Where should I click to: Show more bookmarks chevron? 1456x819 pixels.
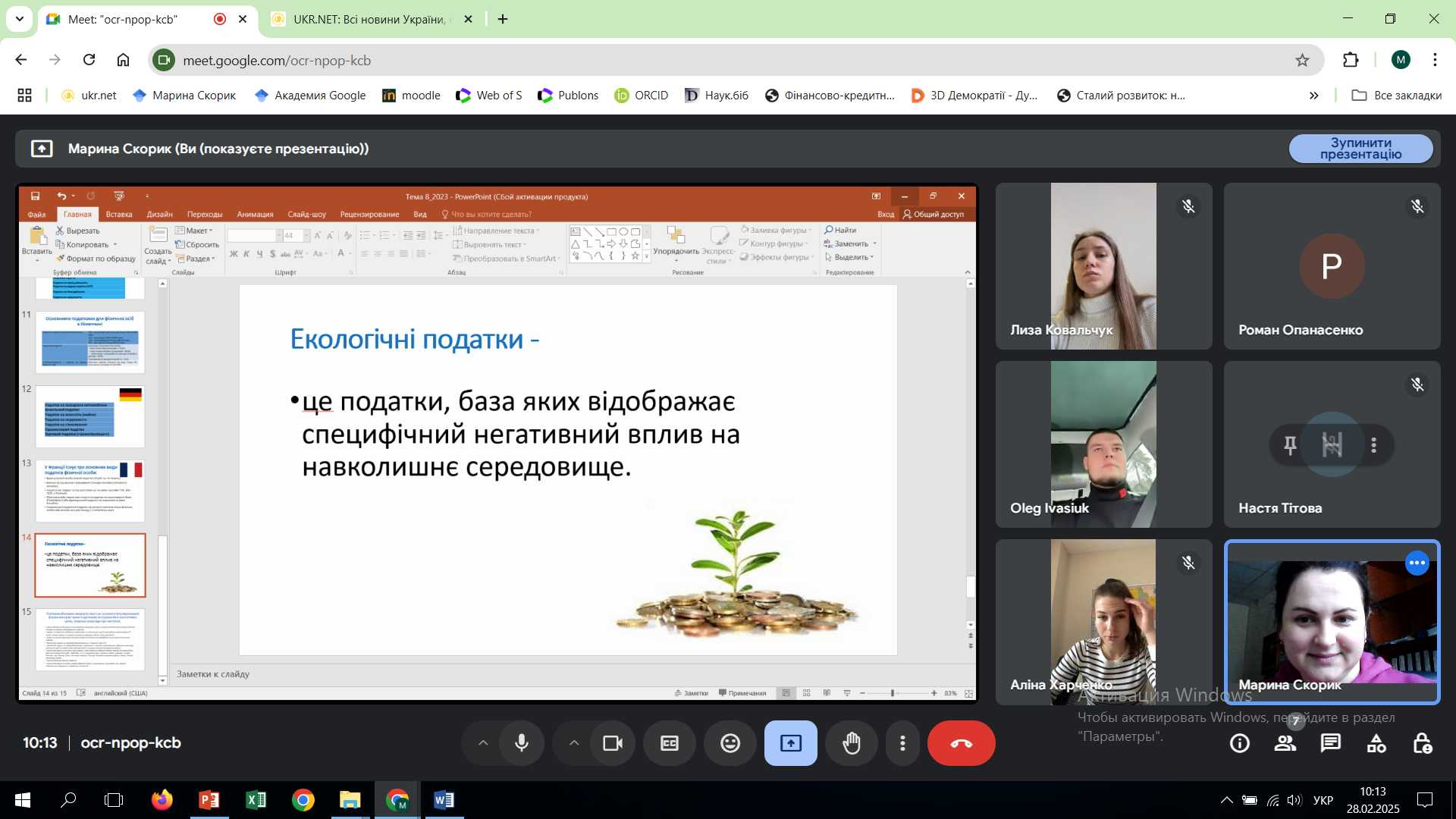click(x=1313, y=96)
